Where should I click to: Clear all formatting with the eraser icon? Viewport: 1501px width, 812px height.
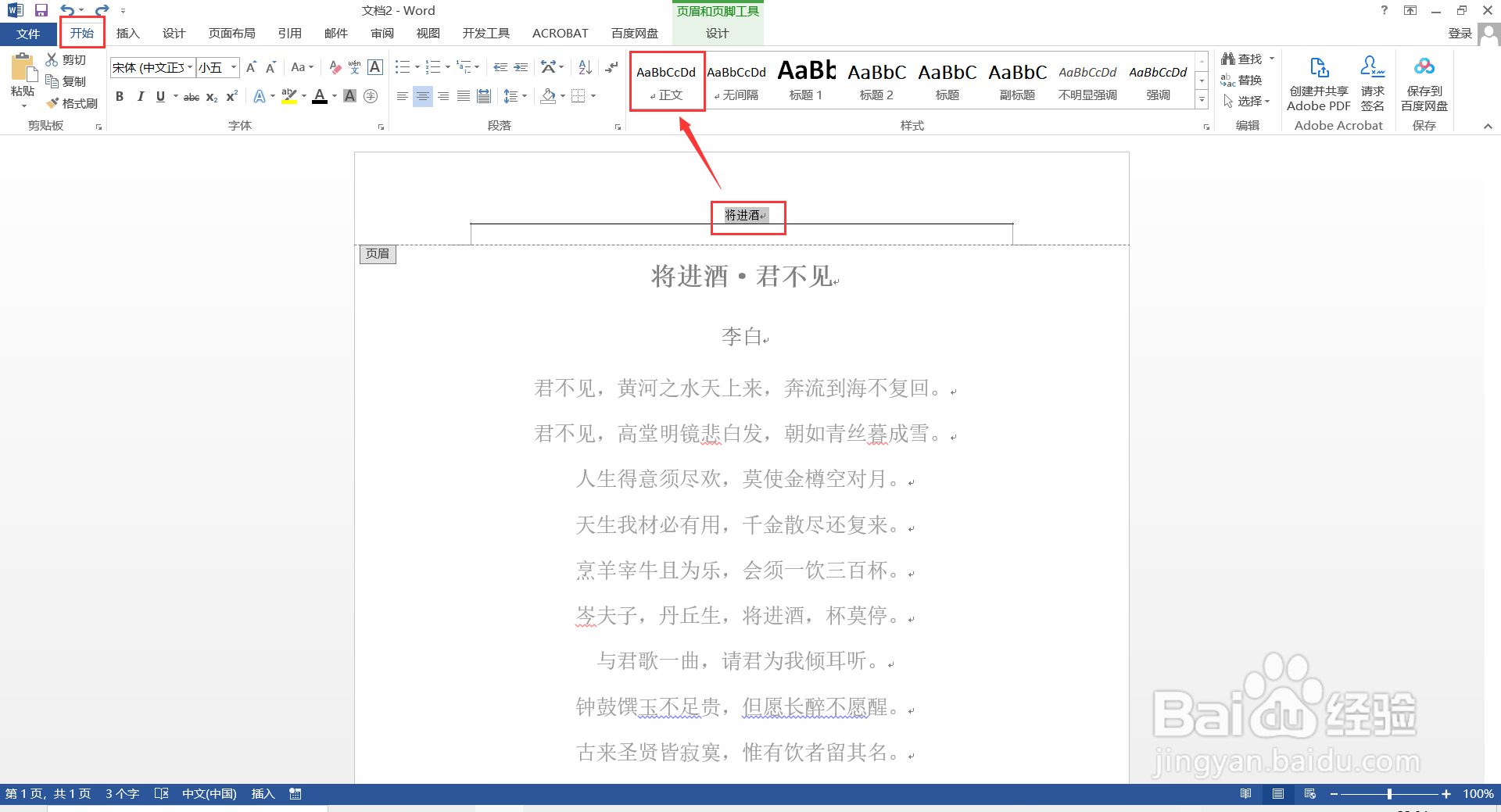pyautogui.click(x=335, y=67)
